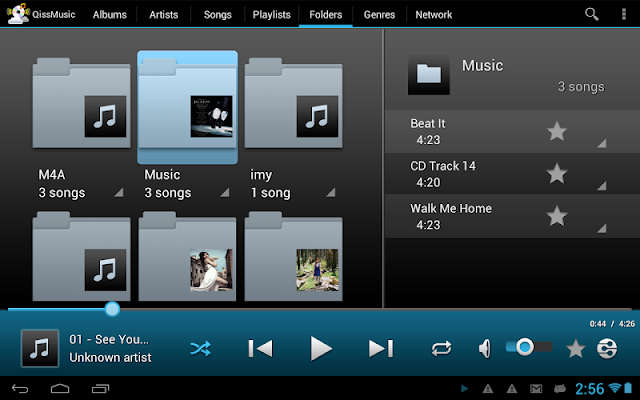This screenshot has width=640, height=400.
Task: Switch to the Folders tab
Action: click(x=325, y=15)
